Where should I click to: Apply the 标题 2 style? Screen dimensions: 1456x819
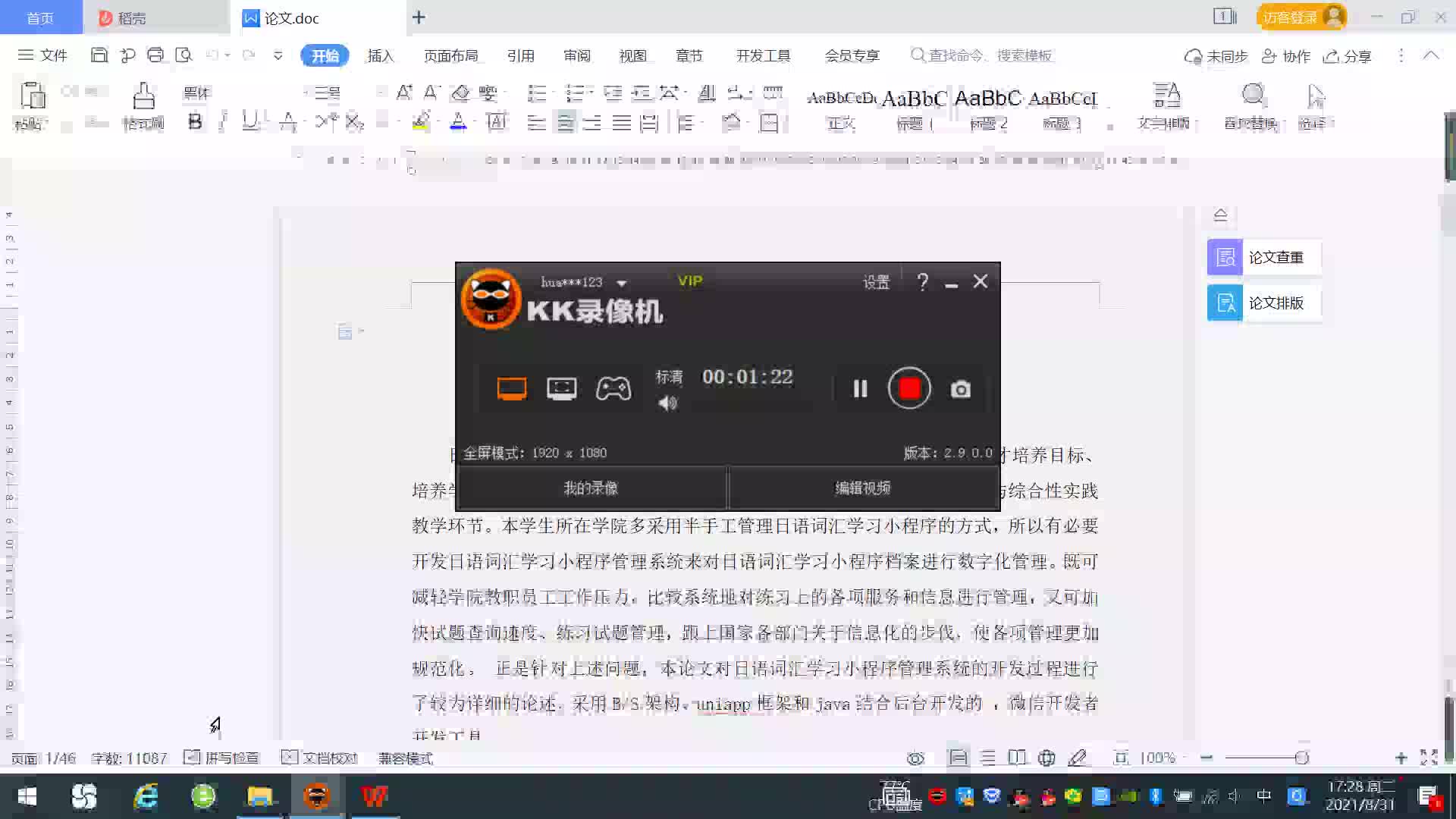pos(988,108)
